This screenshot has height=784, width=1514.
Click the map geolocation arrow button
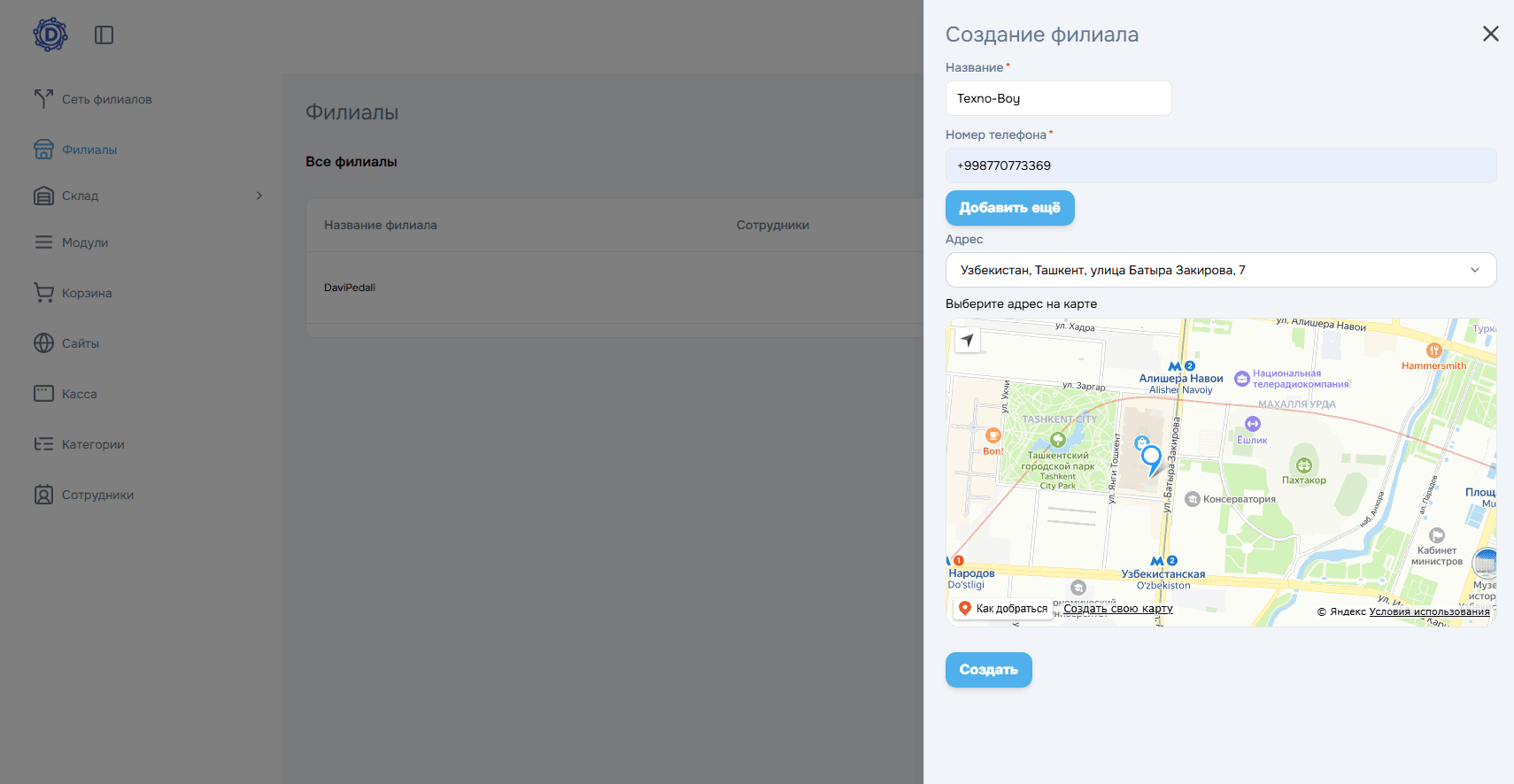[968, 340]
